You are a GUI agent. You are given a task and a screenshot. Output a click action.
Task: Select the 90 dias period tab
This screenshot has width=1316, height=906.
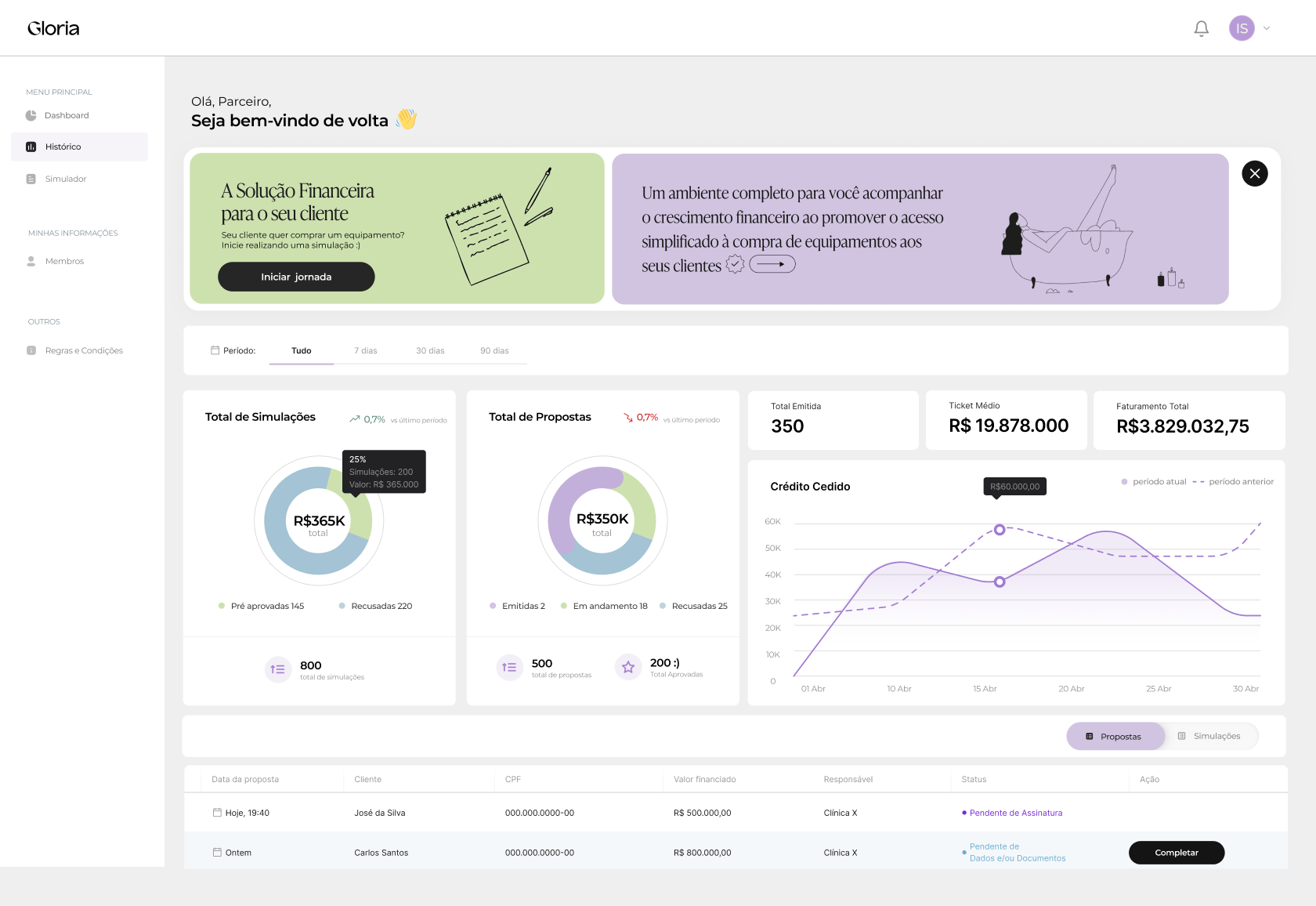[494, 350]
